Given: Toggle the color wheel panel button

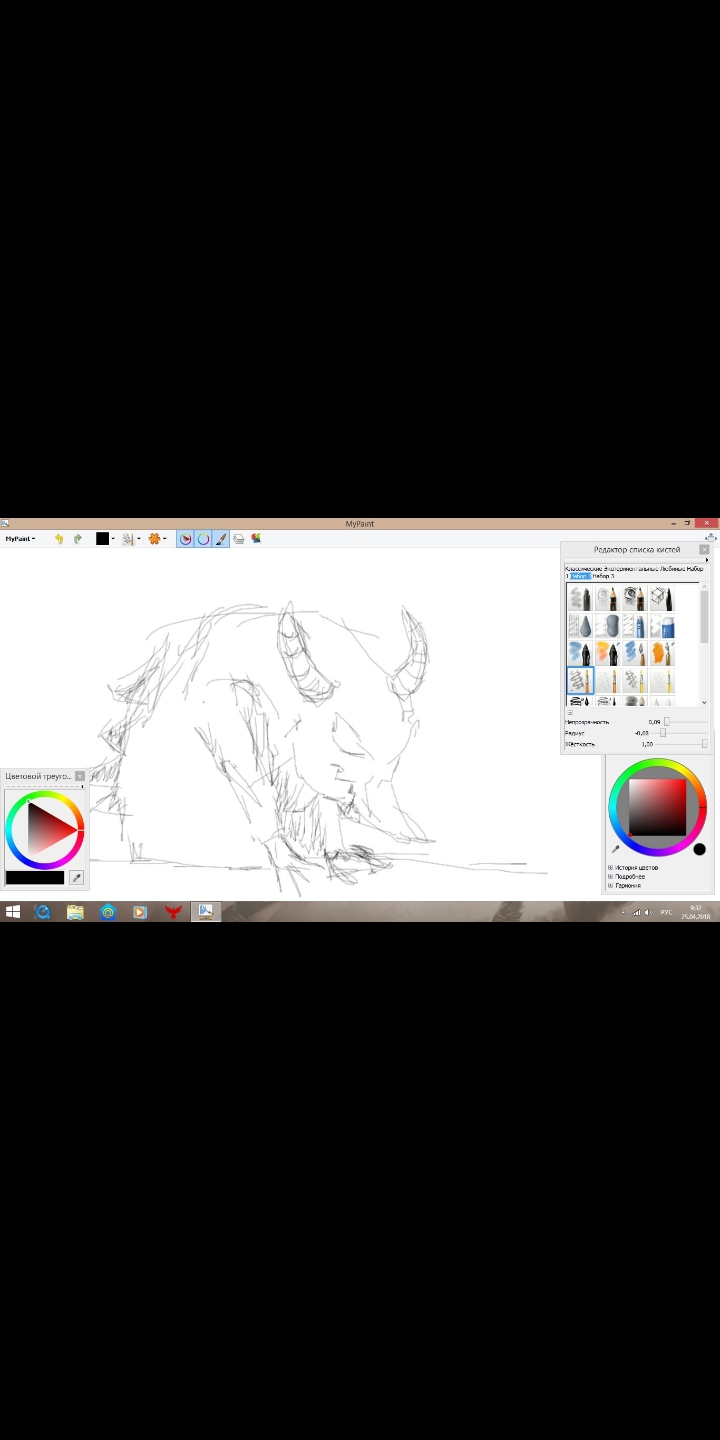Looking at the screenshot, I should coord(203,539).
